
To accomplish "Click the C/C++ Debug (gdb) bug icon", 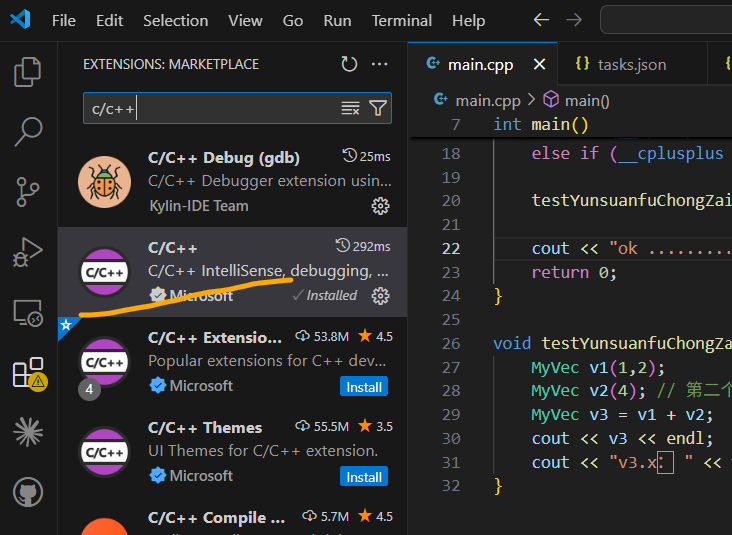I will 105,182.
